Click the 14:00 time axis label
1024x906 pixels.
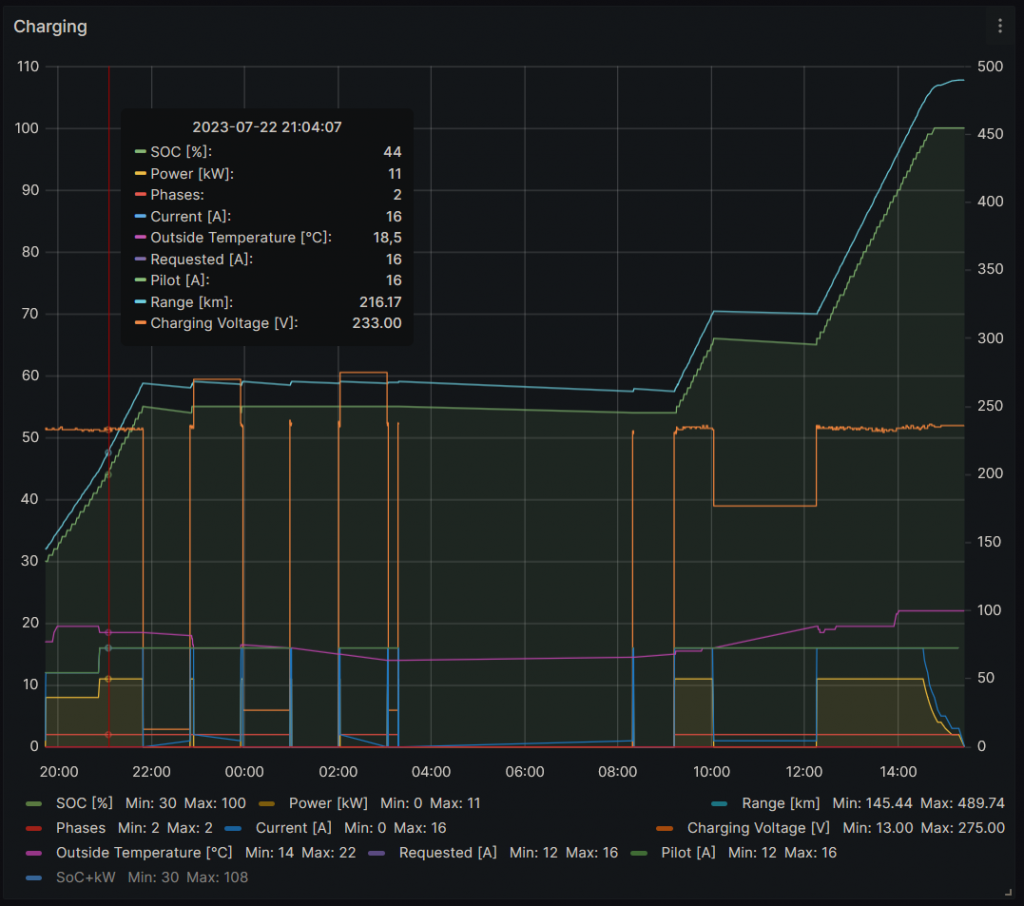coord(898,772)
